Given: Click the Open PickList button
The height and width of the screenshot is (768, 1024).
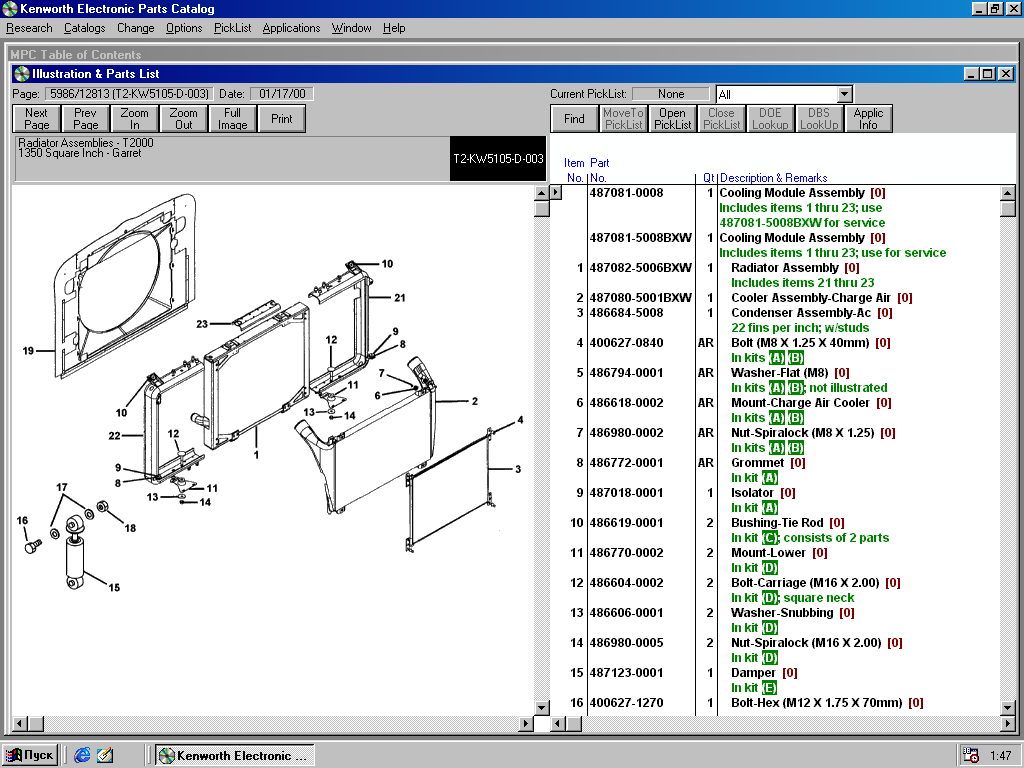Looking at the screenshot, I should coord(672,119).
